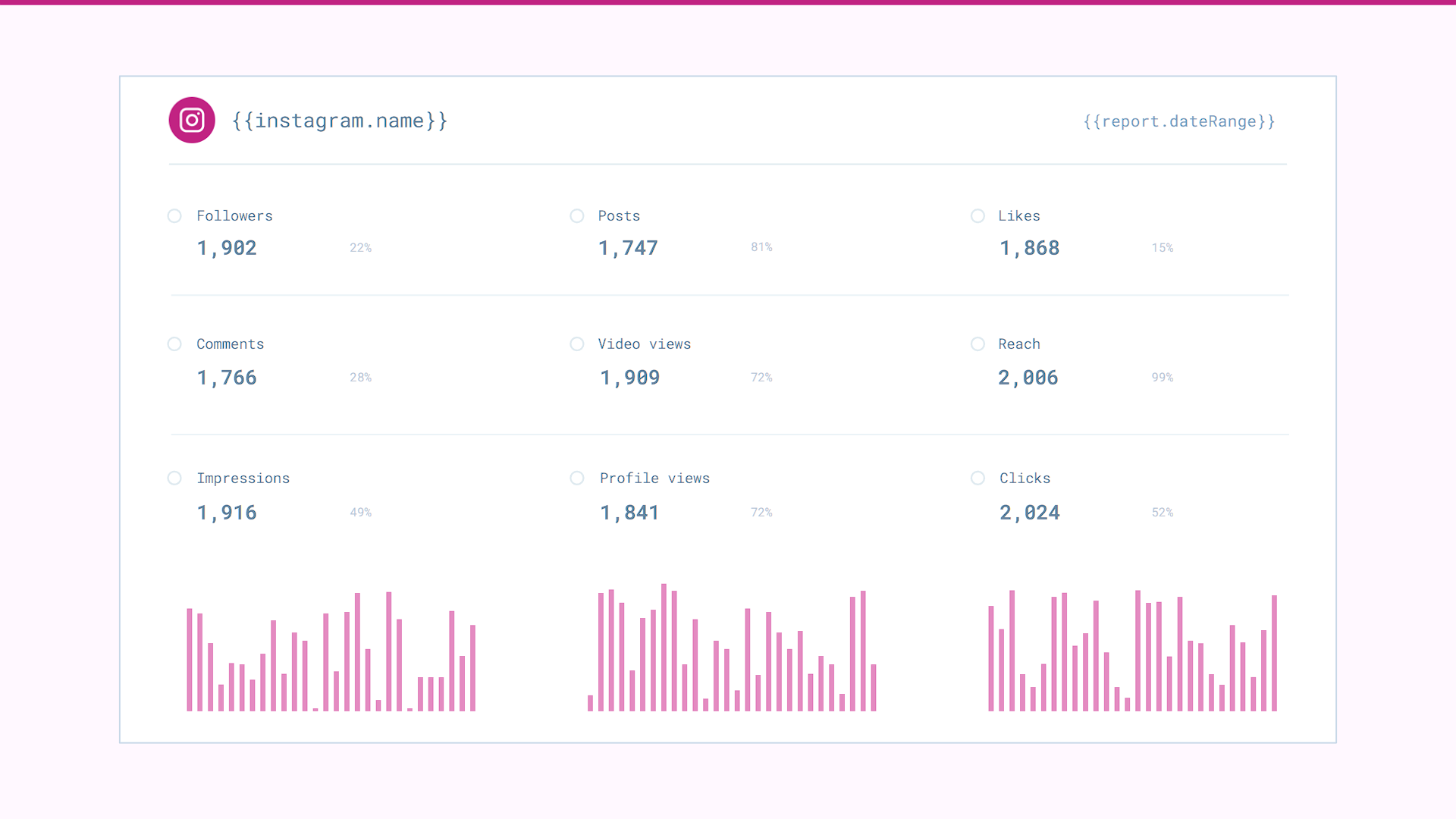Image resolution: width=1456 pixels, height=819 pixels.
Task: Click the Impressions circle marker
Action: 174,479
